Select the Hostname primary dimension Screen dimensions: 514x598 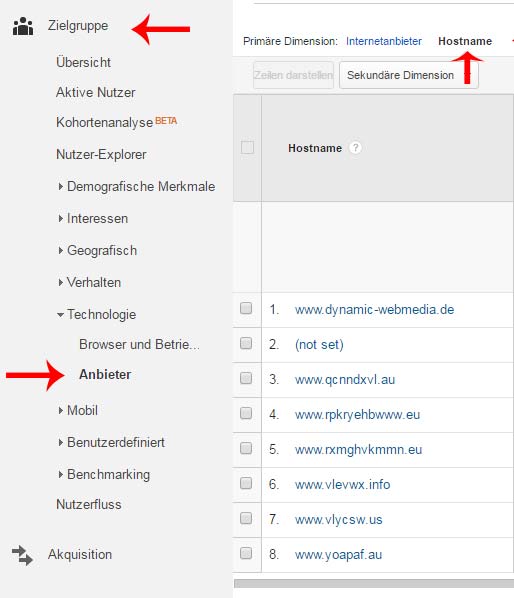465,41
